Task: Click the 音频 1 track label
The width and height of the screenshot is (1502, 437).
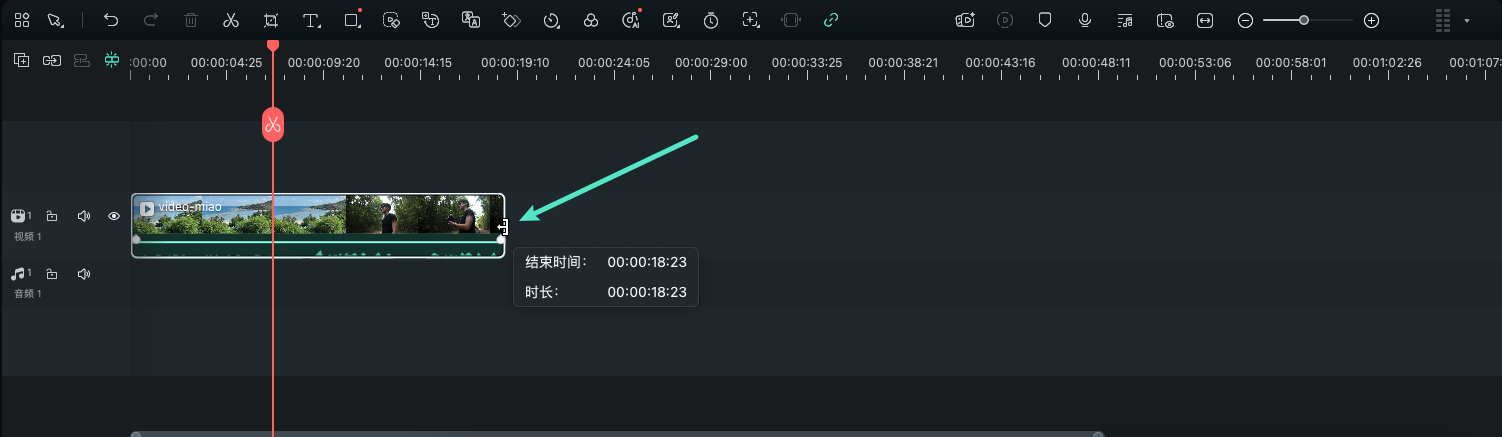Action: point(27,294)
